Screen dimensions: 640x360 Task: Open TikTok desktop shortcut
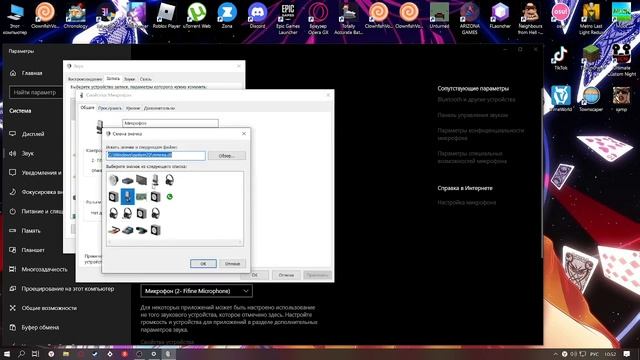click(560, 58)
